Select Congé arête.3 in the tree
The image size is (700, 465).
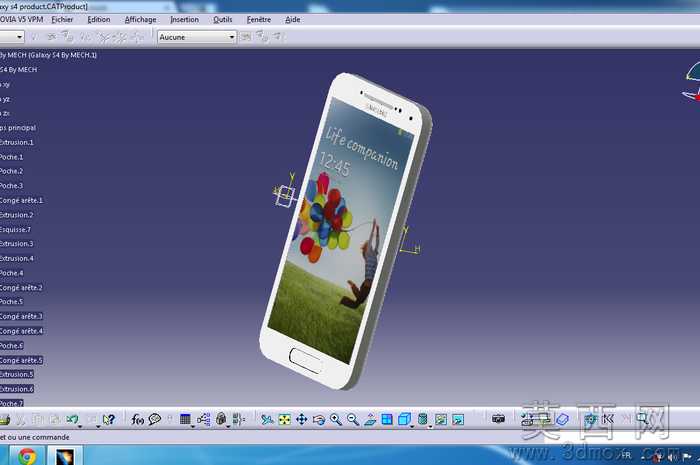click(x=21, y=317)
